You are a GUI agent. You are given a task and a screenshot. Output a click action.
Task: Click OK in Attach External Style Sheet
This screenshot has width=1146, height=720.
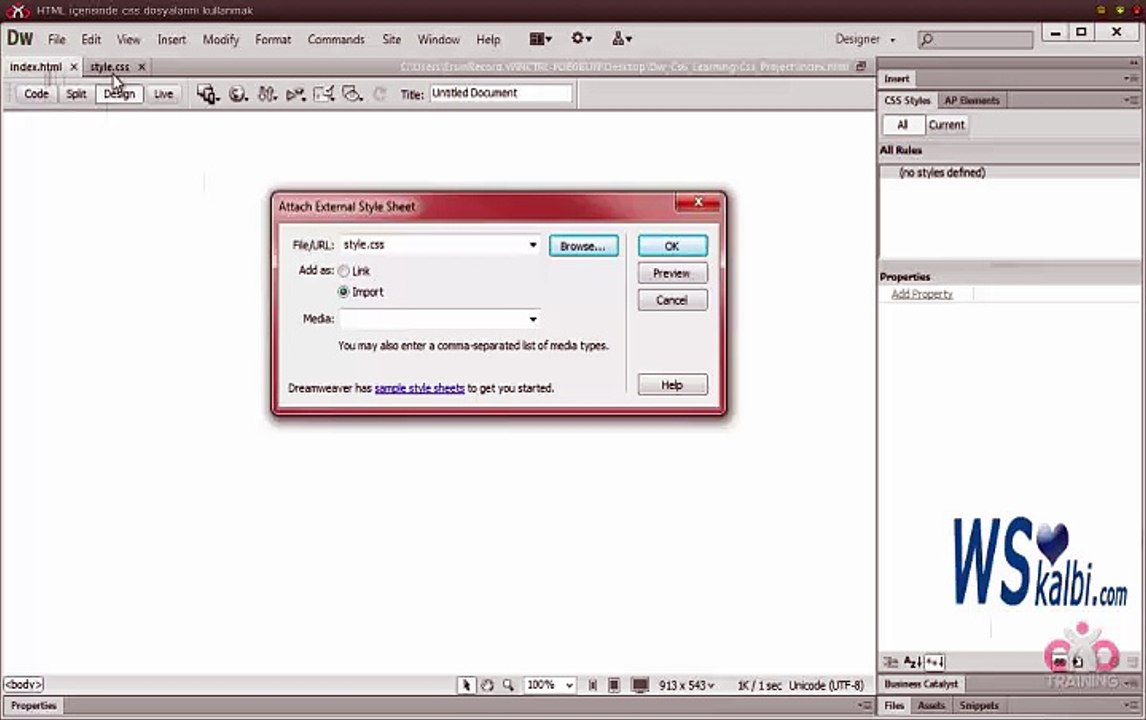coord(672,246)
